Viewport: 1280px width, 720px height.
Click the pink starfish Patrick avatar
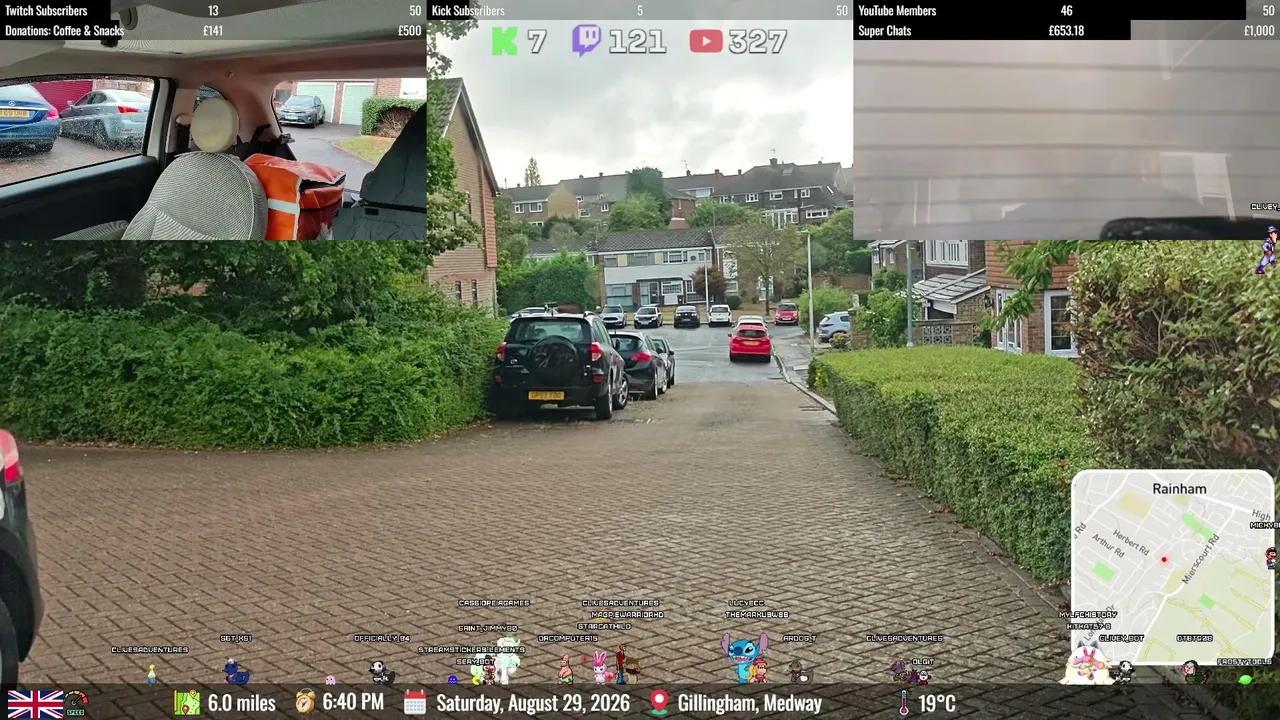566,667
